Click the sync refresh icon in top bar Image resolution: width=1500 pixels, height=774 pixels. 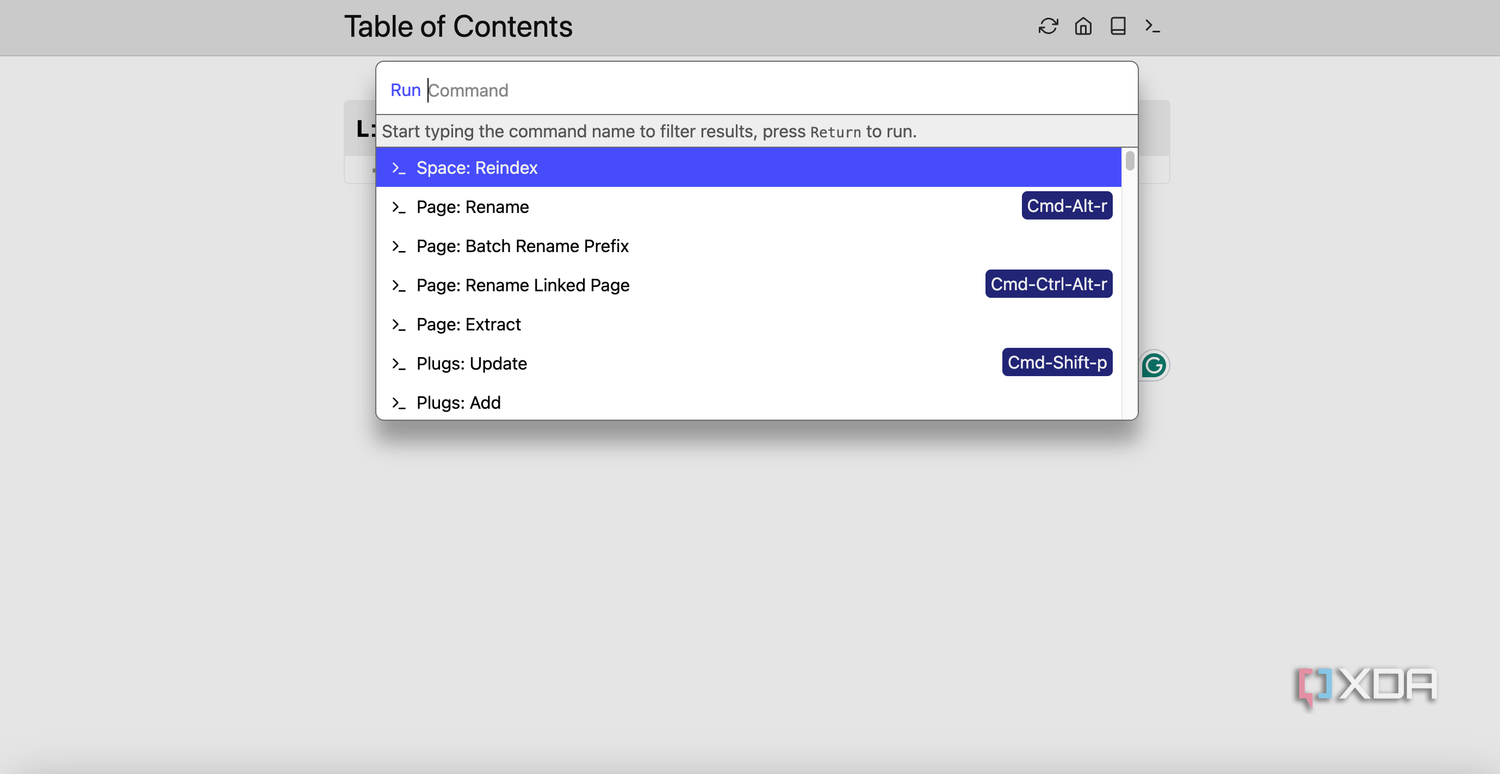click(x=1048, y=26)
